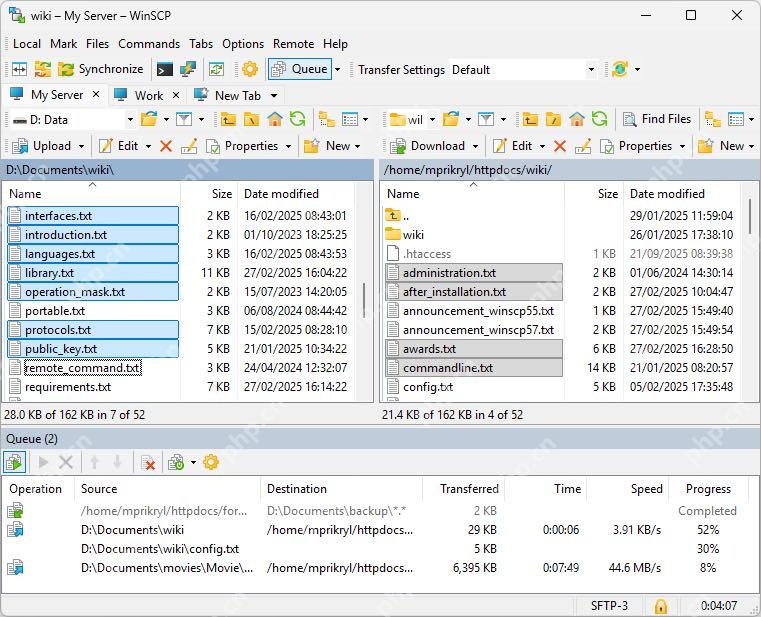Image resolution: width=761 pixels, height=617 pixels.
Task: Sort remote panel by Date modified header
Action: pos(681,194)
